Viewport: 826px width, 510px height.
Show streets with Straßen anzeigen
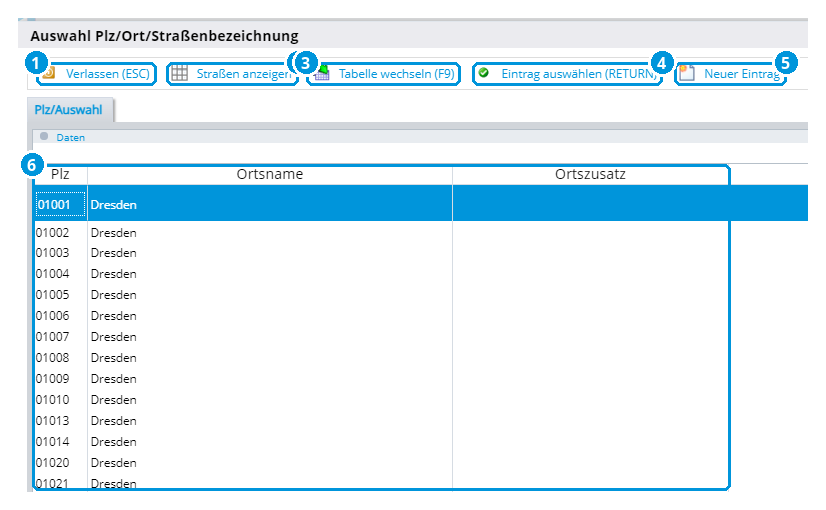coord(232,74)
